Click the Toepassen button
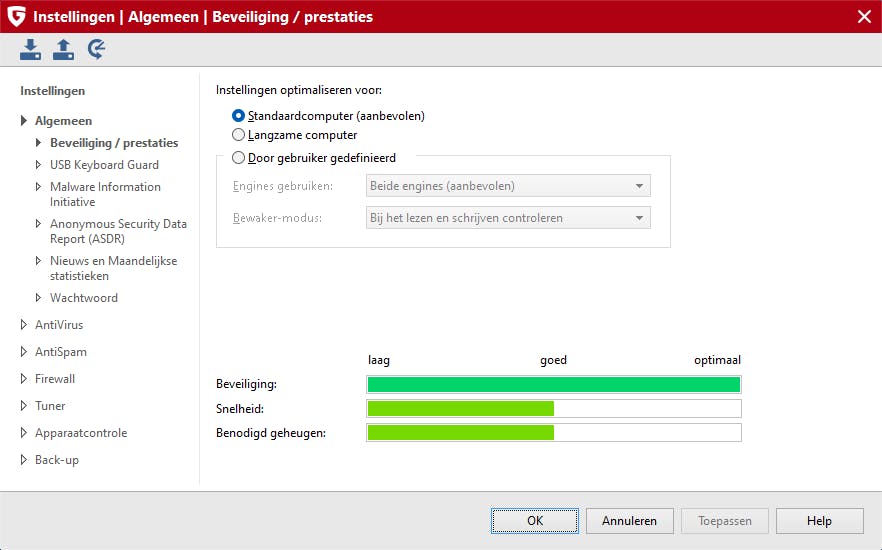882x550 pixels. (724, 521)
